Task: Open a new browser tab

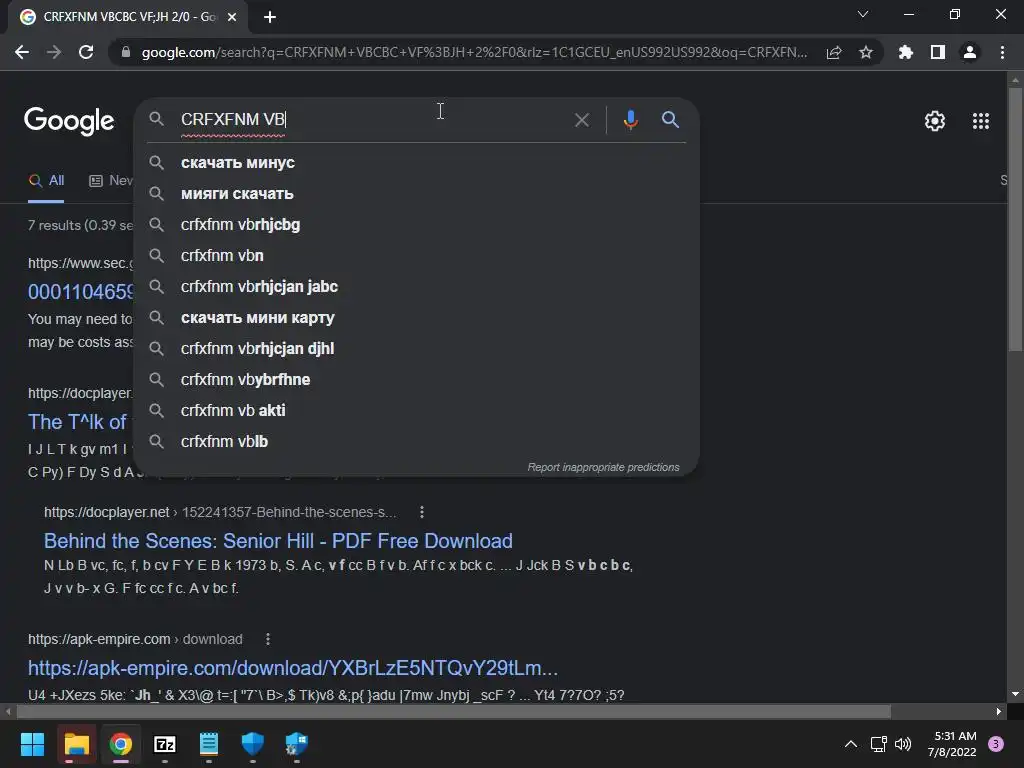Action: point(270,17)
